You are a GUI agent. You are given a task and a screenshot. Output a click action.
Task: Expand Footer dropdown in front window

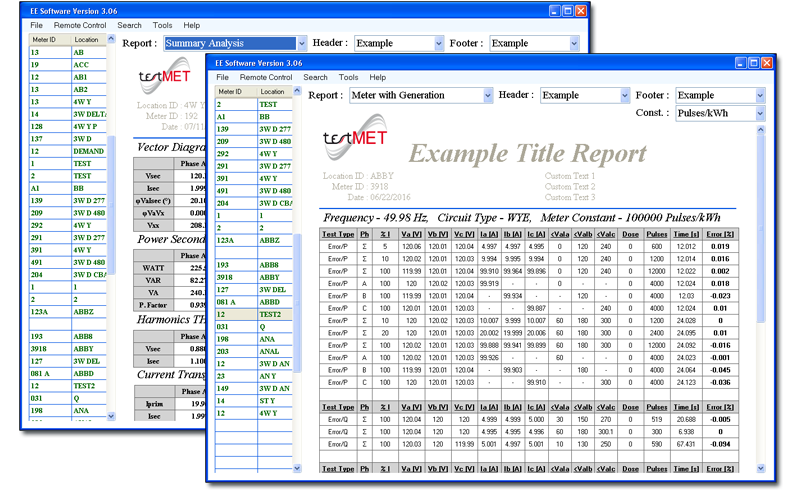[760, 95]
